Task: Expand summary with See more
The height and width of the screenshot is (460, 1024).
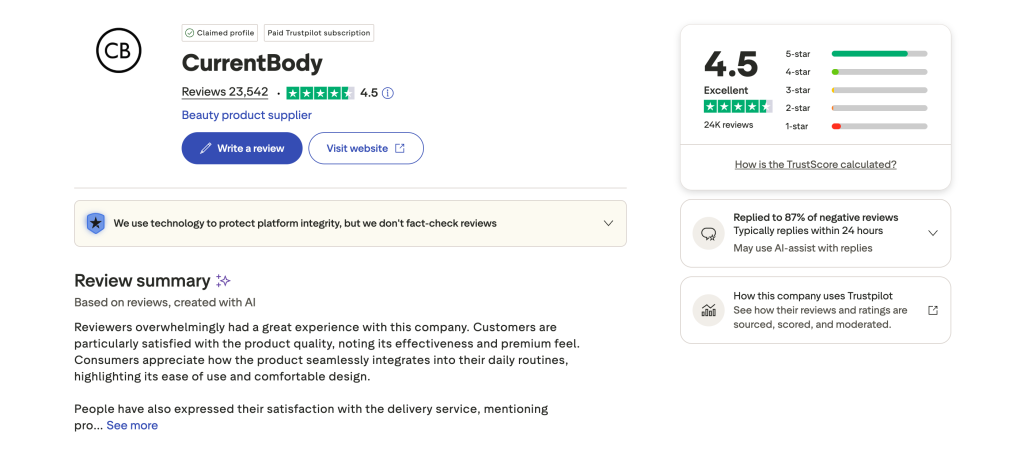Action: [x=132, y=425]
